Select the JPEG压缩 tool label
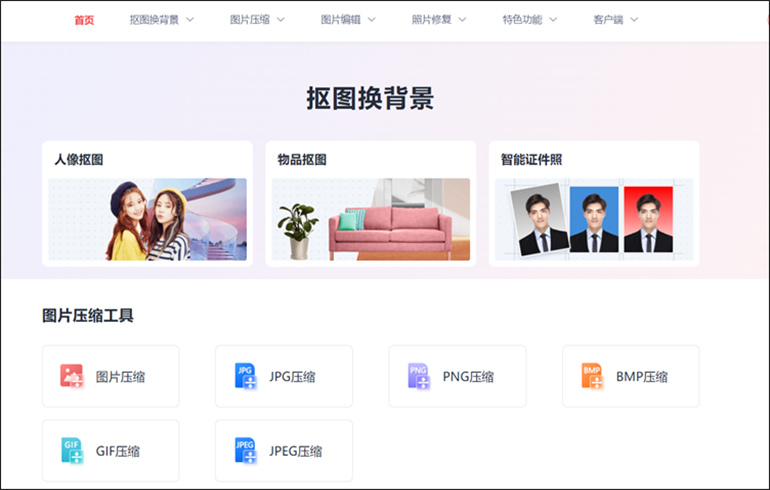This screenshot has width=770, height=490. tap(296, 451)
